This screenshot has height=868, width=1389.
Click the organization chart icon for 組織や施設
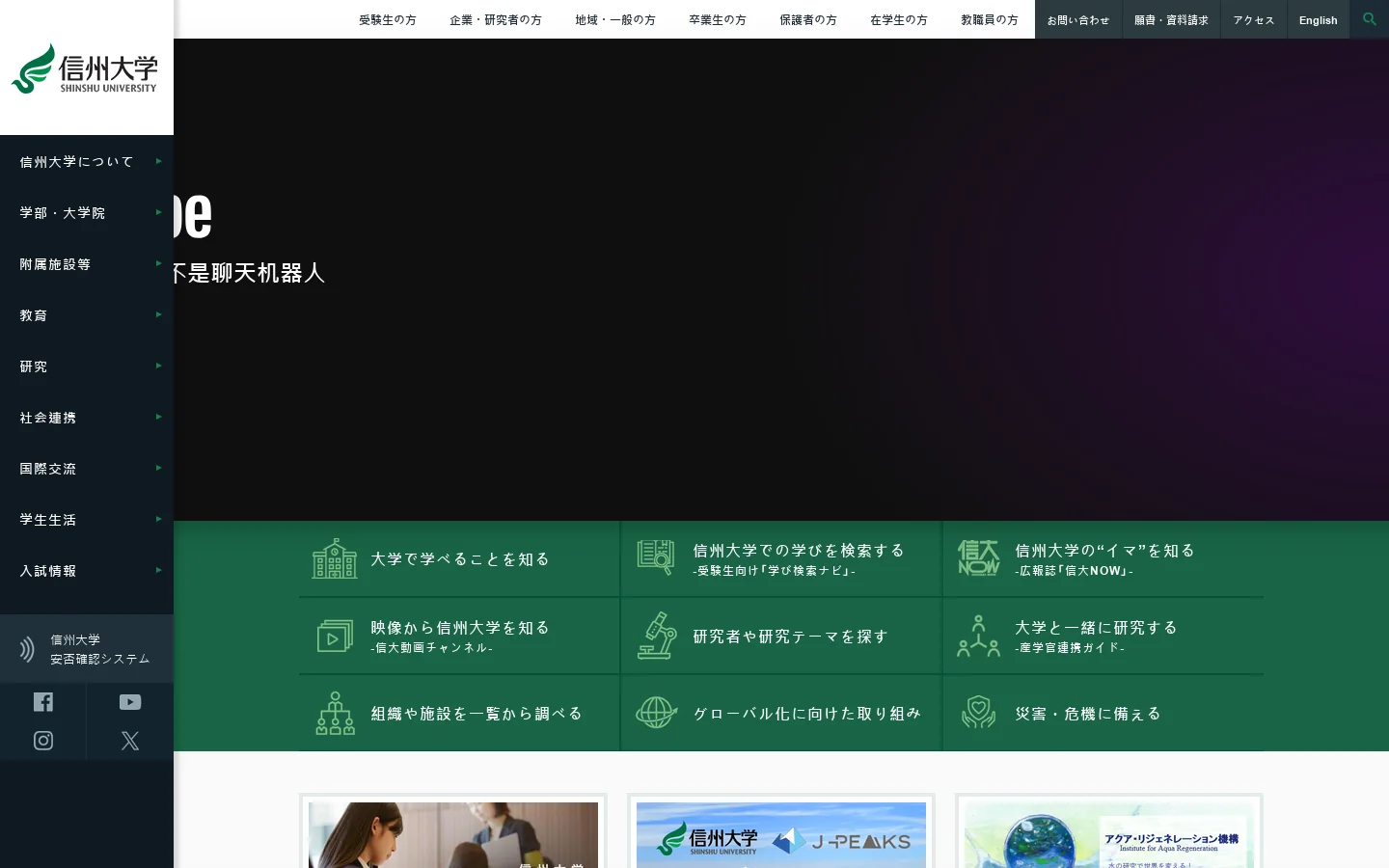tap(335, 713)
